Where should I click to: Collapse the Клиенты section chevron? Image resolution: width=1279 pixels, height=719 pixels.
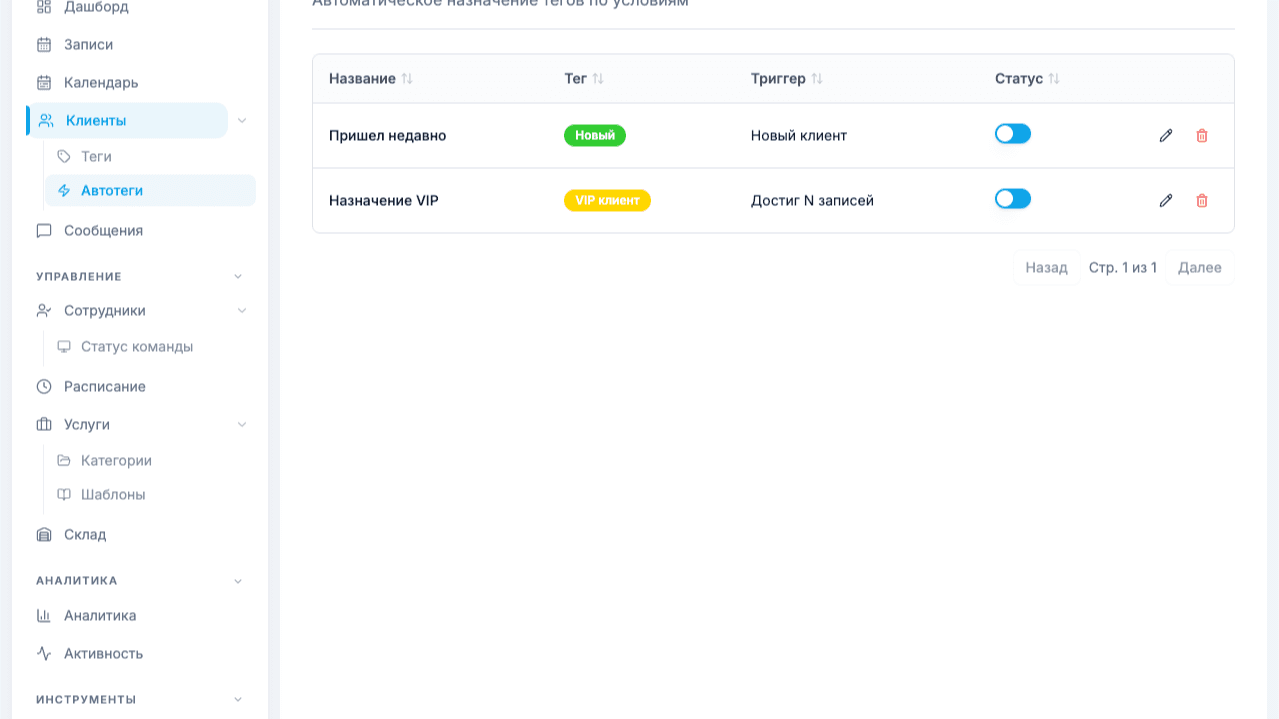coord(240,119)
